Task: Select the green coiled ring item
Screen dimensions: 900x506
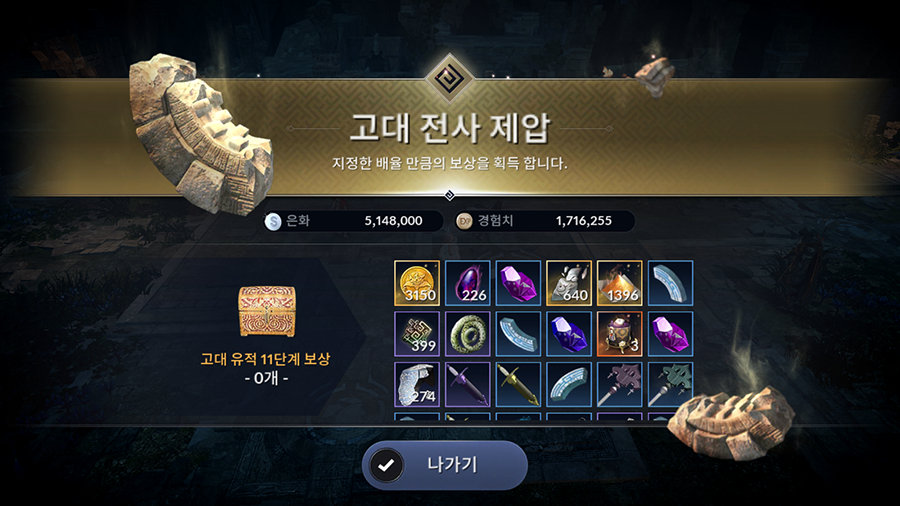Action: [468, 333]
